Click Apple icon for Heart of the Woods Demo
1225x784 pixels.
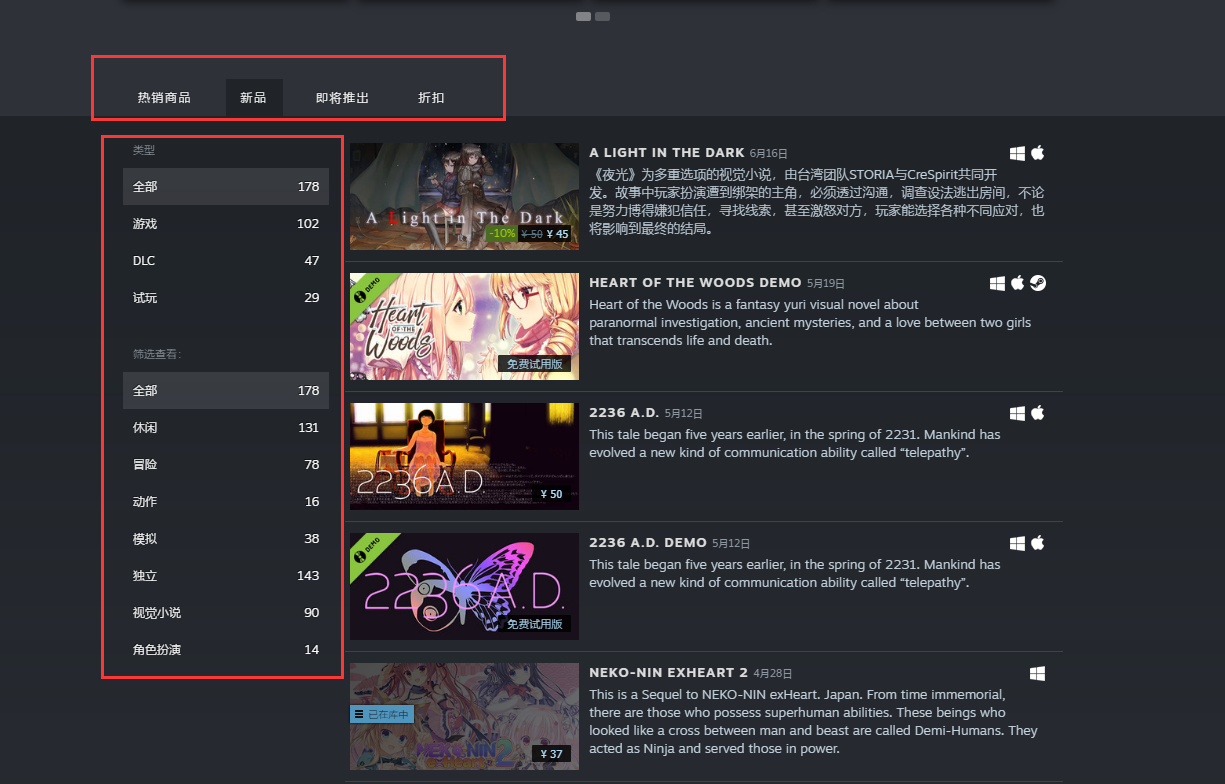[1017, 283]
